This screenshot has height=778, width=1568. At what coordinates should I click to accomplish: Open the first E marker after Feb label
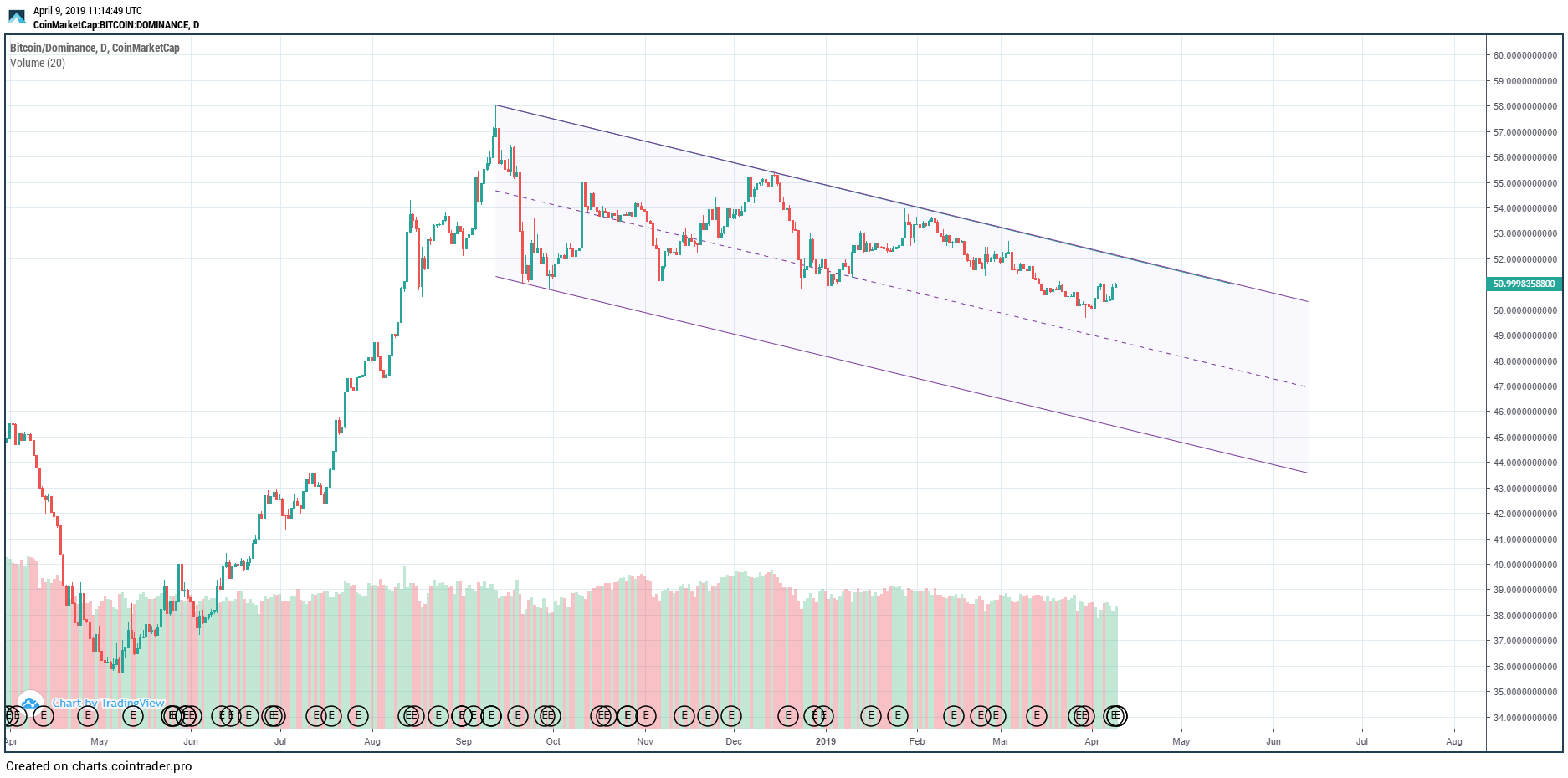[x=953, y=716]
